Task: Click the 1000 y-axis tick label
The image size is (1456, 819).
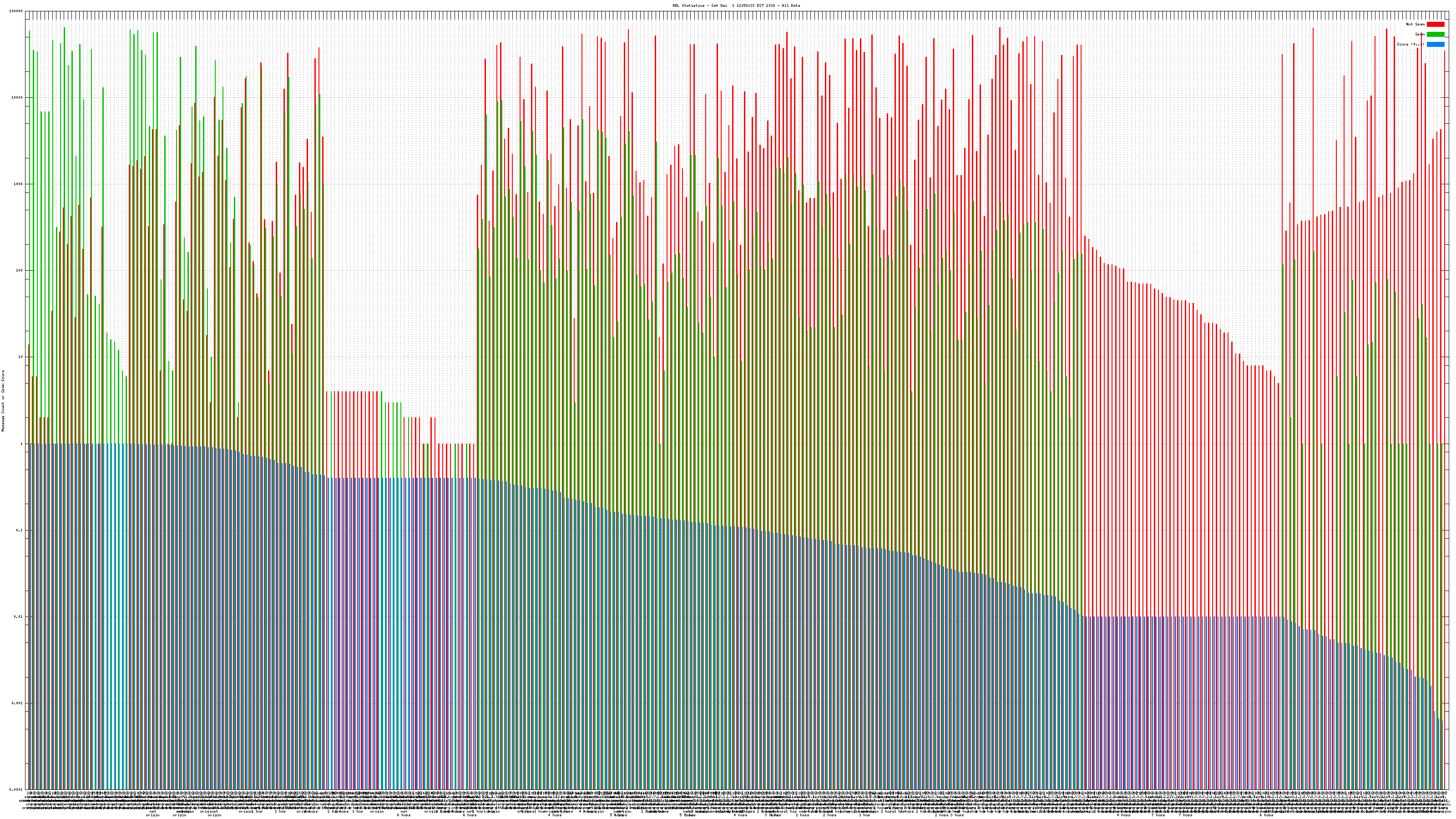Action: pos(19,184)
